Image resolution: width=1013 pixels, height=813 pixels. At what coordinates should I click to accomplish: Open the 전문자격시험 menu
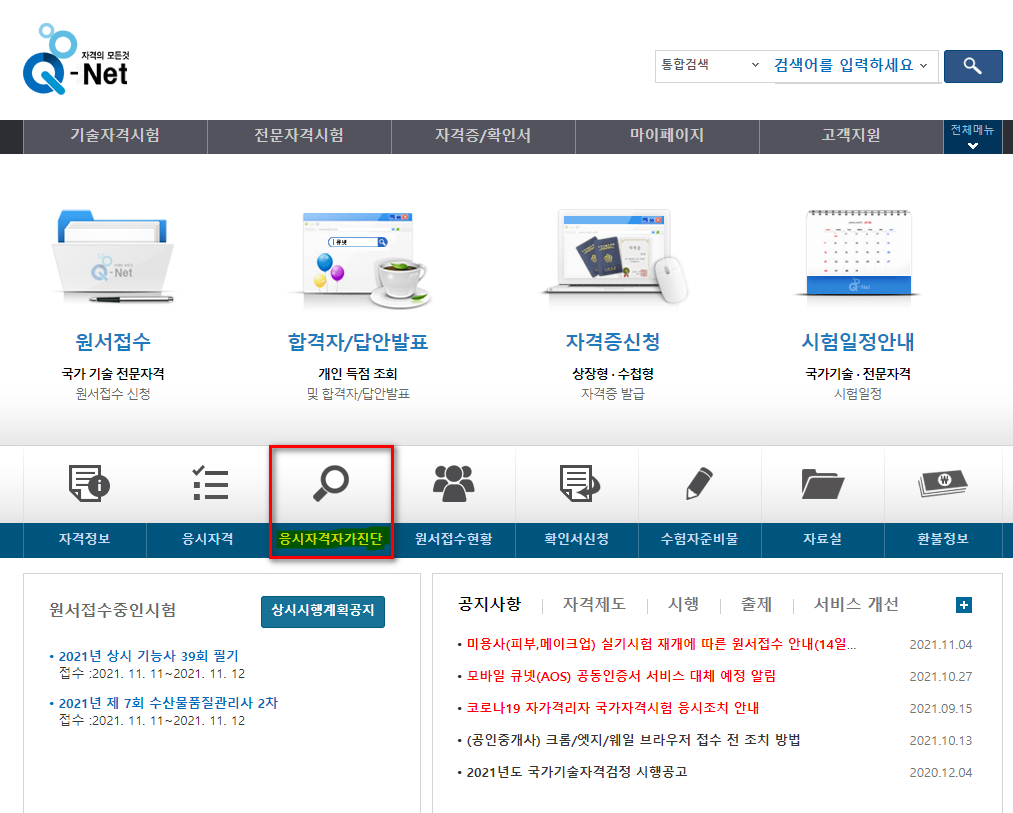point(299,136)
